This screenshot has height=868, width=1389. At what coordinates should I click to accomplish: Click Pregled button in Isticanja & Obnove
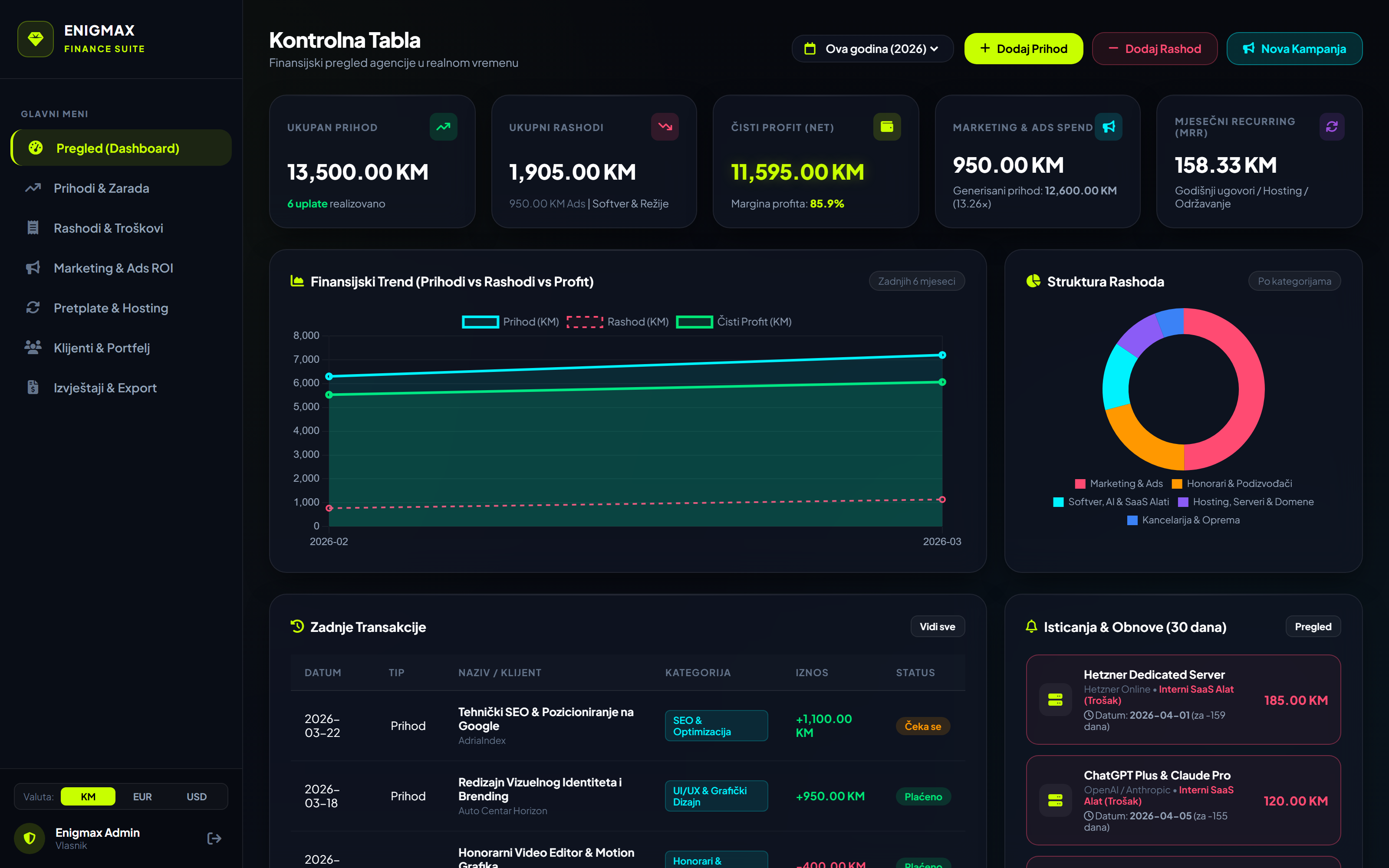(1313, 627)
